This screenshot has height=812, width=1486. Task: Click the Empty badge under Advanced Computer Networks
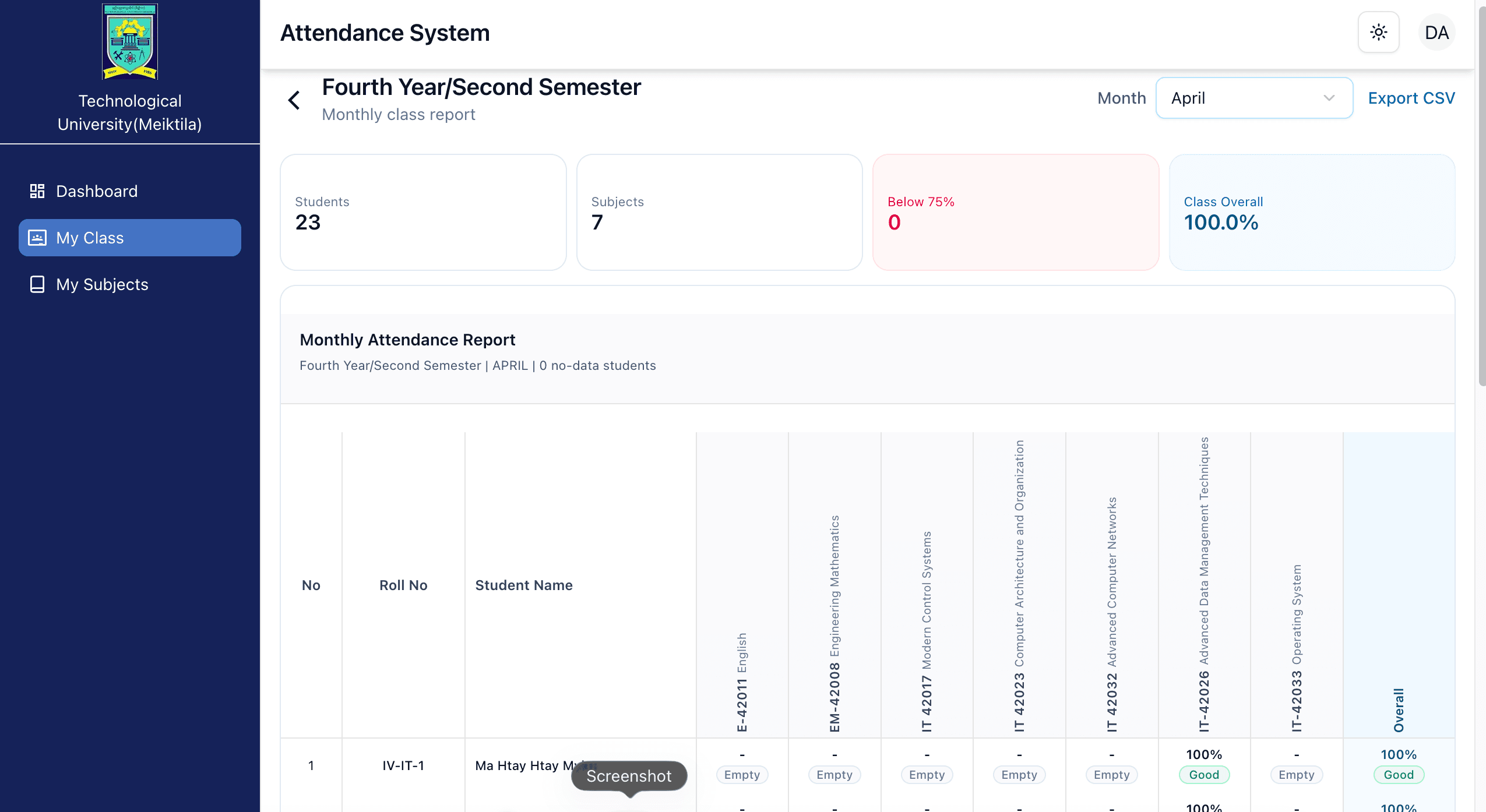[x=1112, y=775]
